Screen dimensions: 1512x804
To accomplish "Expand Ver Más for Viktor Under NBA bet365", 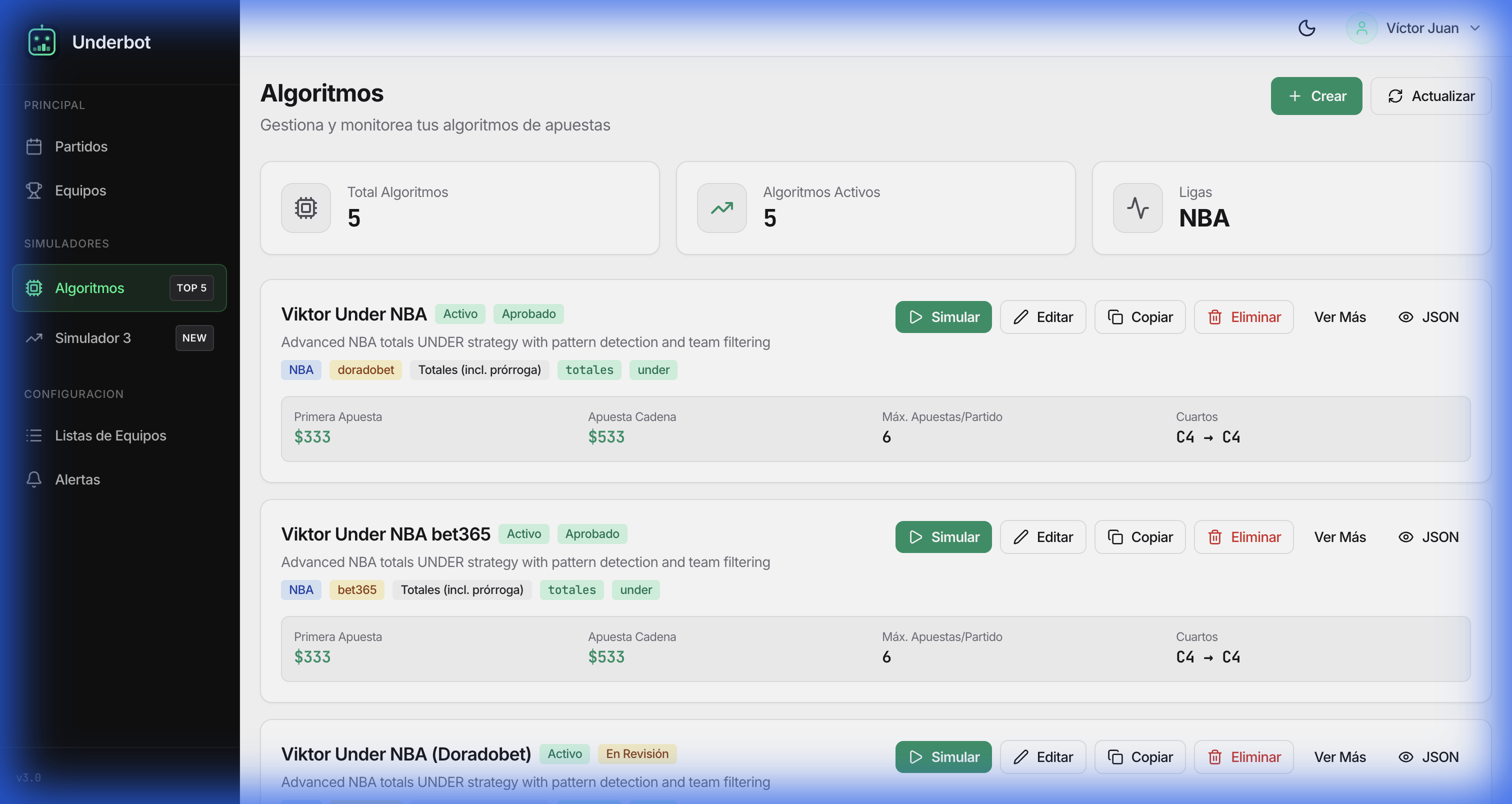I will pos(1339,537).
